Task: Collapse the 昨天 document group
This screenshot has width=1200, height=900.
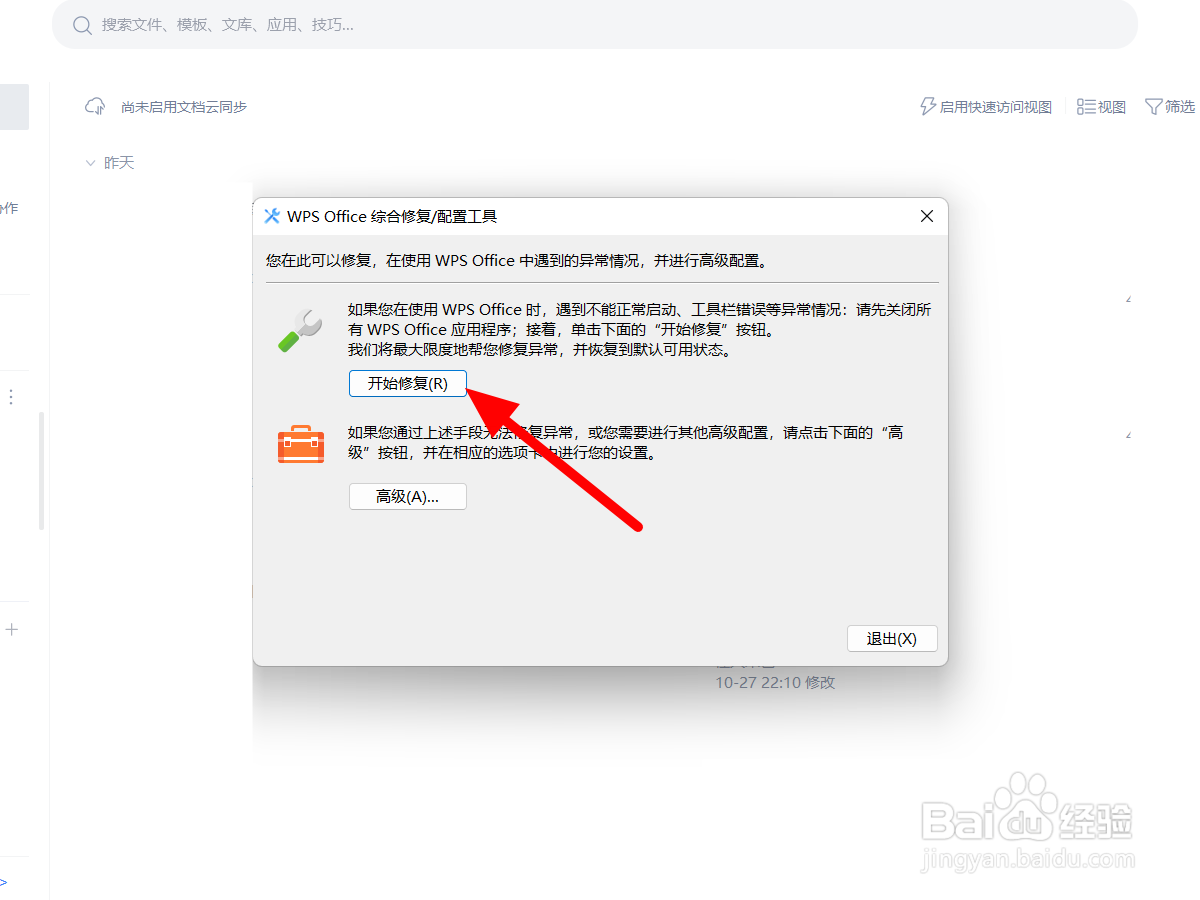Action: [x=91, y=162]
